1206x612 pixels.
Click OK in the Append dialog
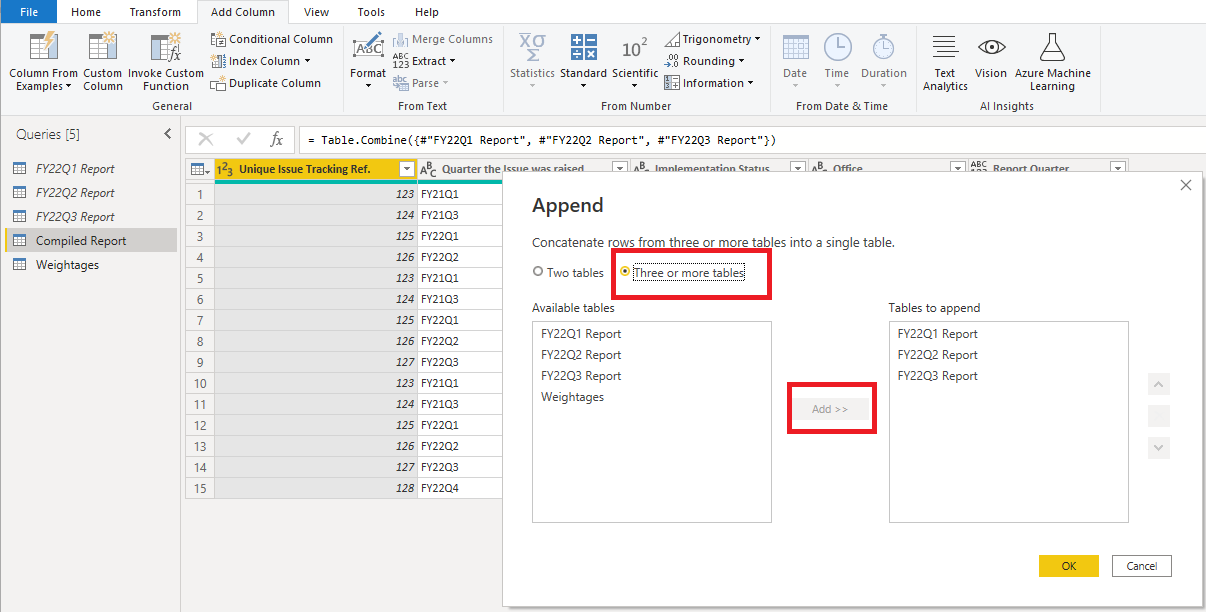click(1069, 566)
